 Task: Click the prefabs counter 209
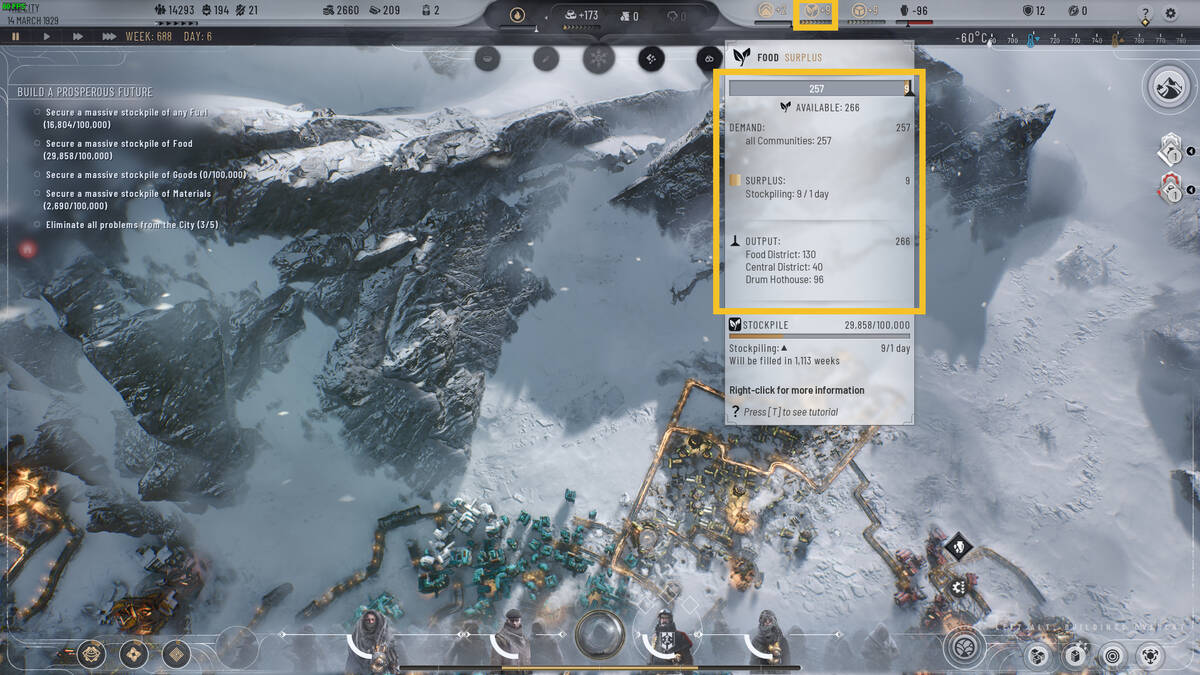384,11
